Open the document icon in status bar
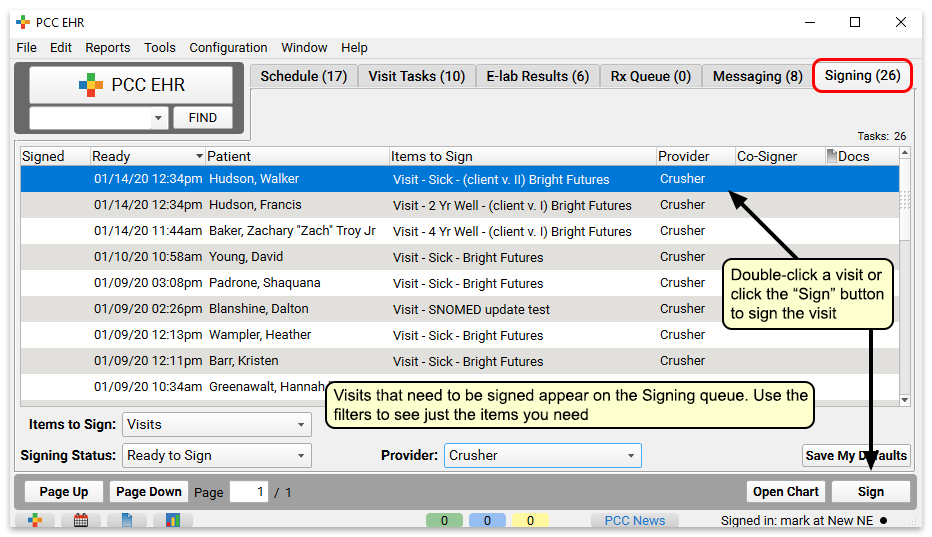The height and width of the screenshot is (537, 932). pos(127,520)
